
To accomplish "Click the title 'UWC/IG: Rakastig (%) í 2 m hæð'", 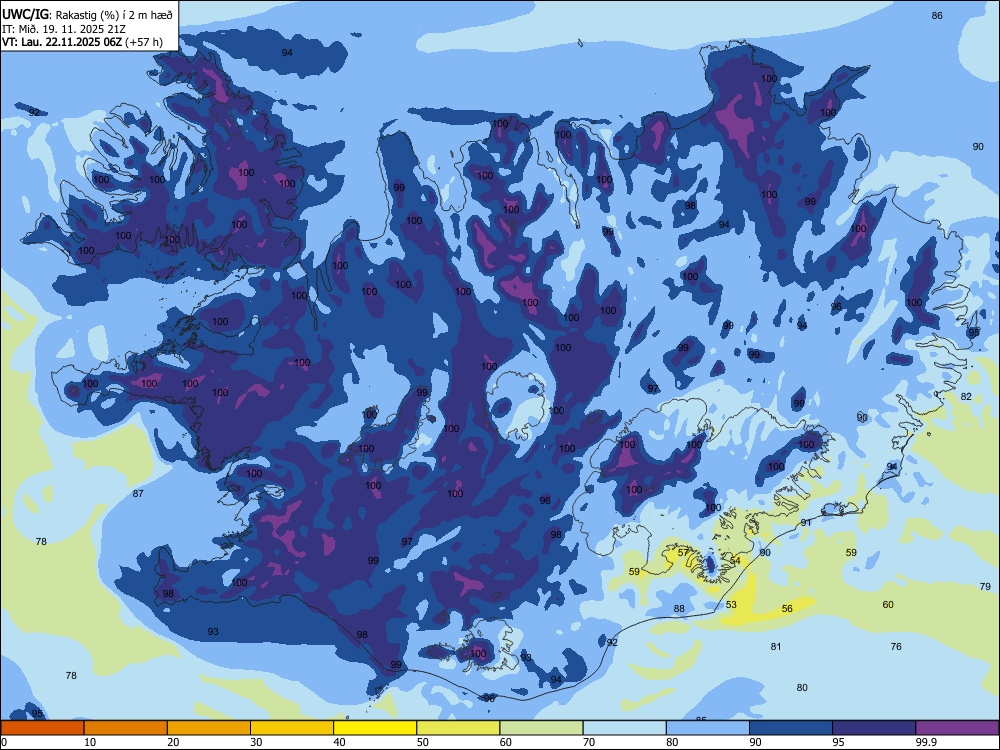I will coord(87,14).
